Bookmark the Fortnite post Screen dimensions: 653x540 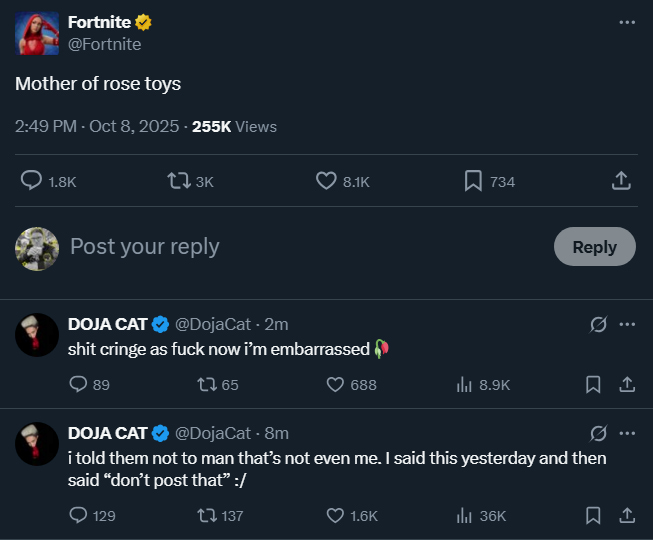pyautogui.click(x=473, y=181)
